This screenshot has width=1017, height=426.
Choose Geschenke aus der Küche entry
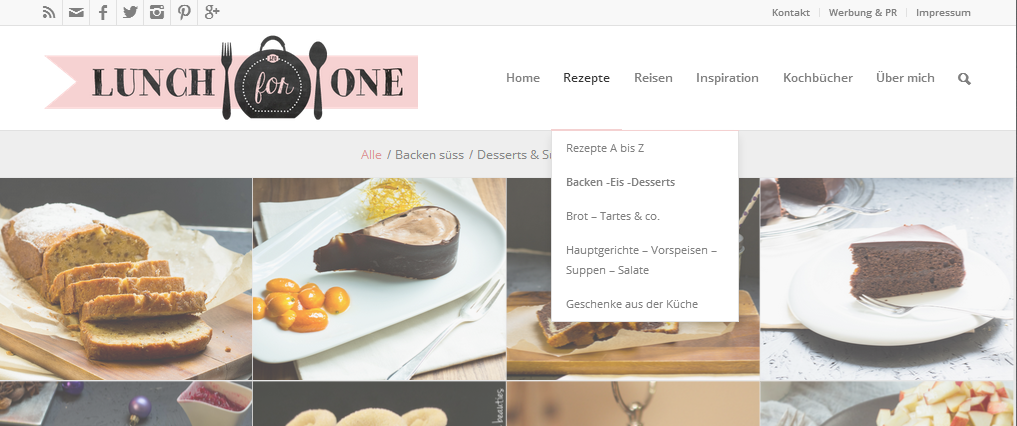pos(632,303)
